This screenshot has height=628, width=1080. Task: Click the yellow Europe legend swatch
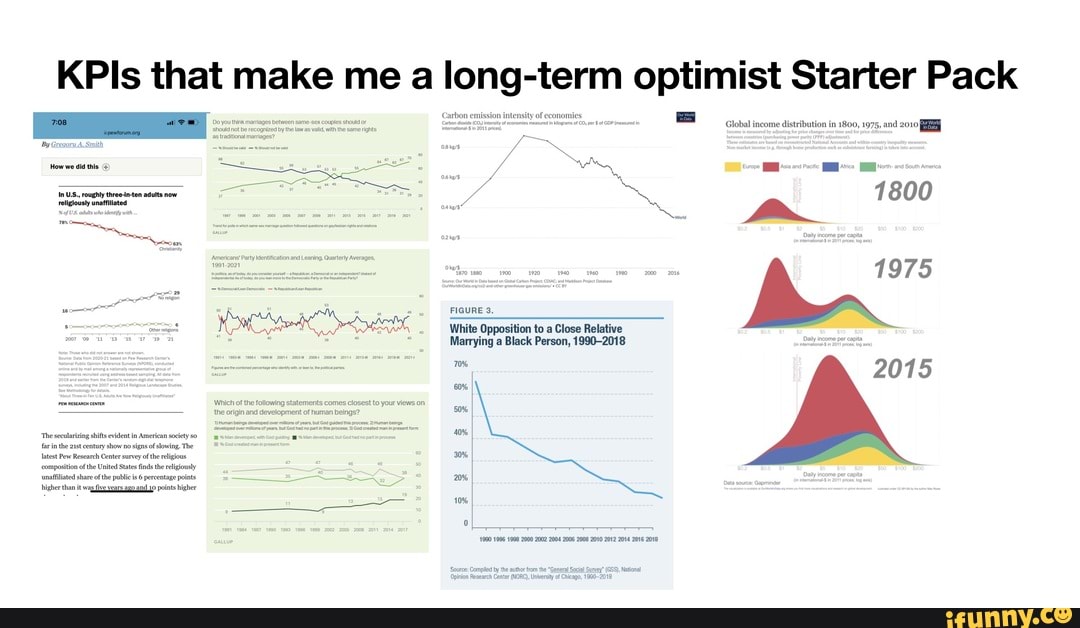[x=731, y=166]
